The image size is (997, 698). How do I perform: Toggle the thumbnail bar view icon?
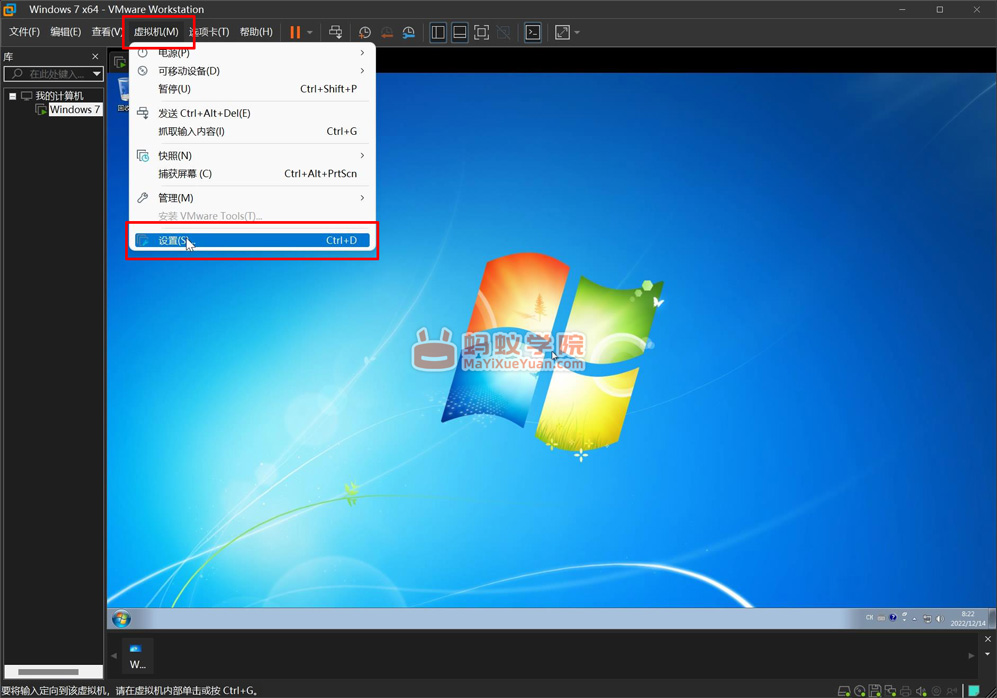click(460, 32)
